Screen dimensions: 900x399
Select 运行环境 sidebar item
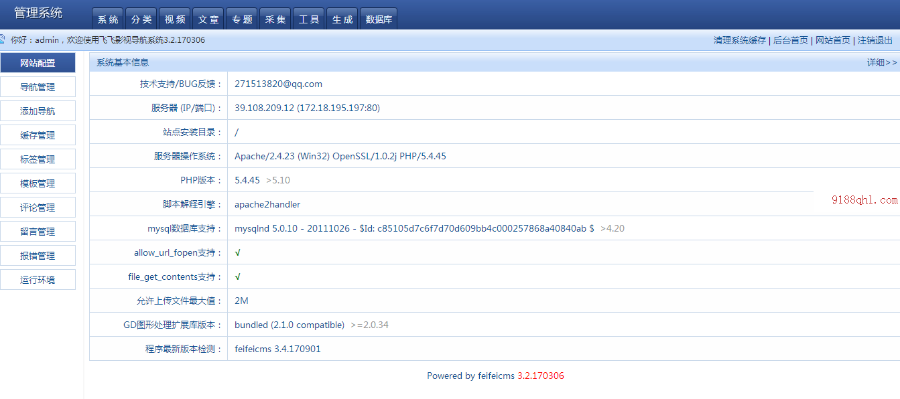click(38, 280)
